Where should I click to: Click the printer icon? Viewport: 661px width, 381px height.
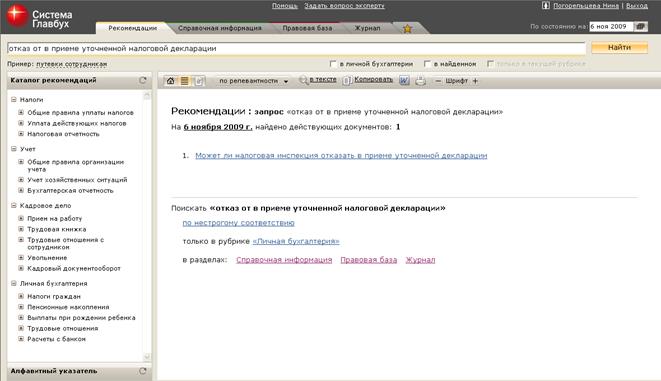[420, 81]
